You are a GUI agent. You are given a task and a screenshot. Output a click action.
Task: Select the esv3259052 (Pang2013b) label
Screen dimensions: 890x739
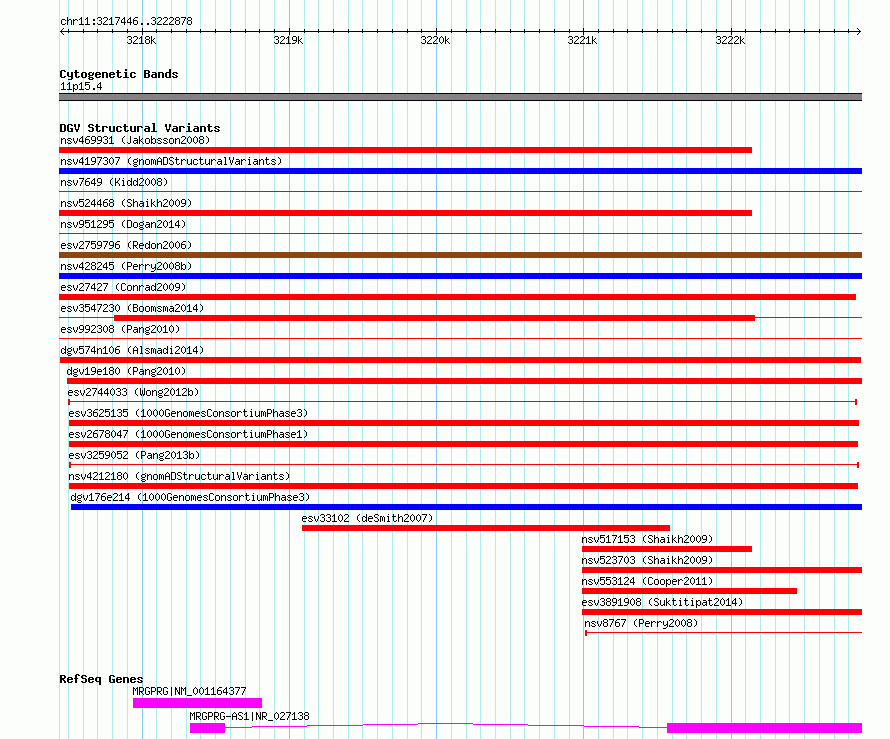pos(135,455)
